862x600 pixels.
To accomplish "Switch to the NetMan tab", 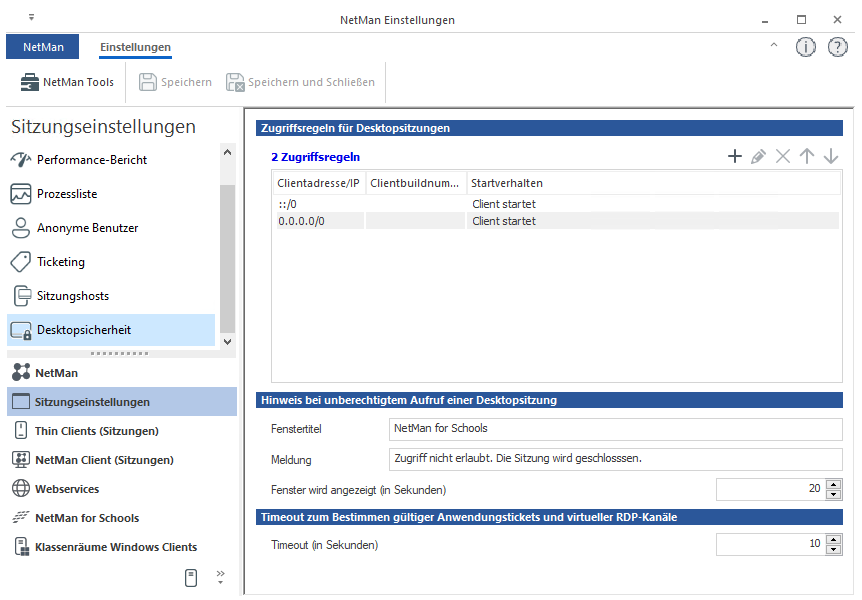I will [x=42, y=46].
